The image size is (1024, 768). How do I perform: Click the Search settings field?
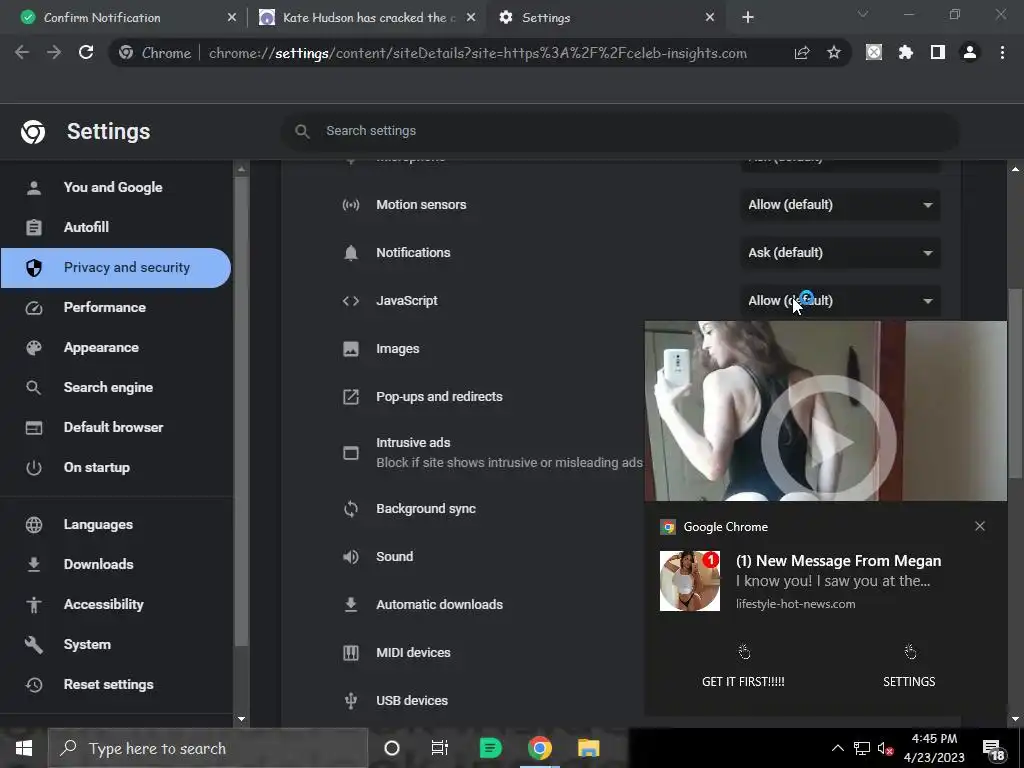pos(620,131)
